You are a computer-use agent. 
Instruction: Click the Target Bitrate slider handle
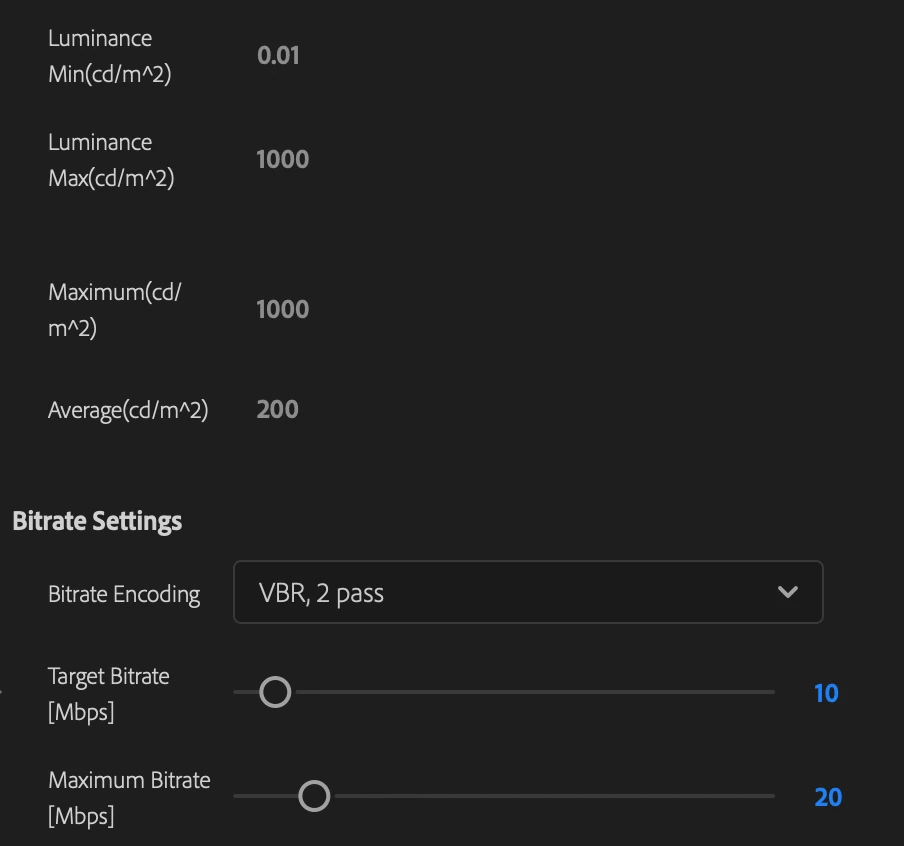tap(275, 692)
